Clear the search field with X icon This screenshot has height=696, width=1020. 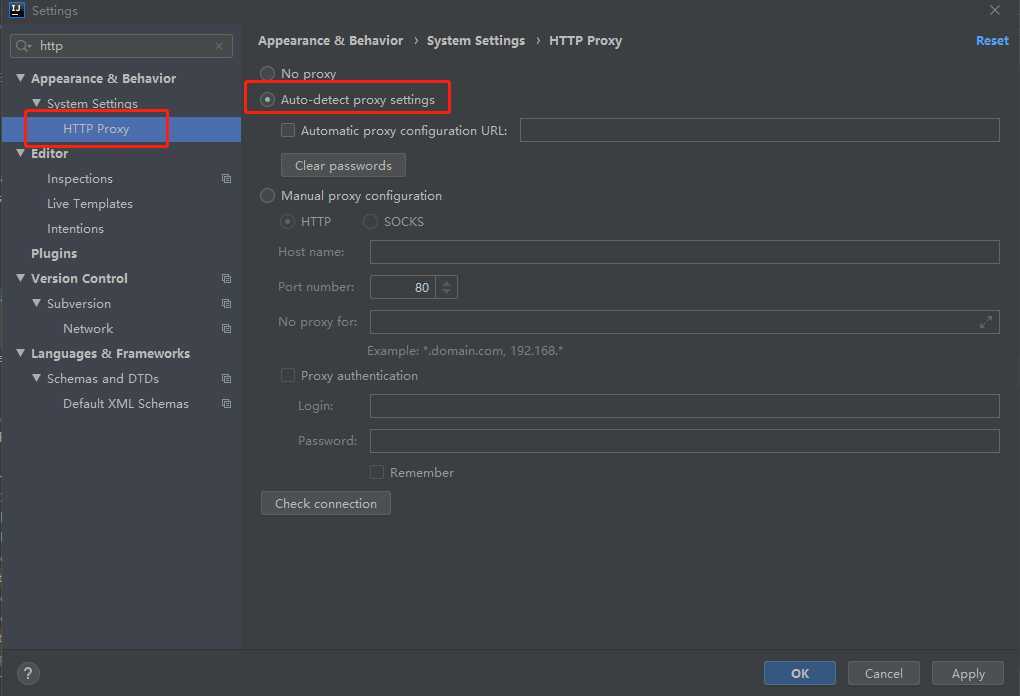coord(219,46)
